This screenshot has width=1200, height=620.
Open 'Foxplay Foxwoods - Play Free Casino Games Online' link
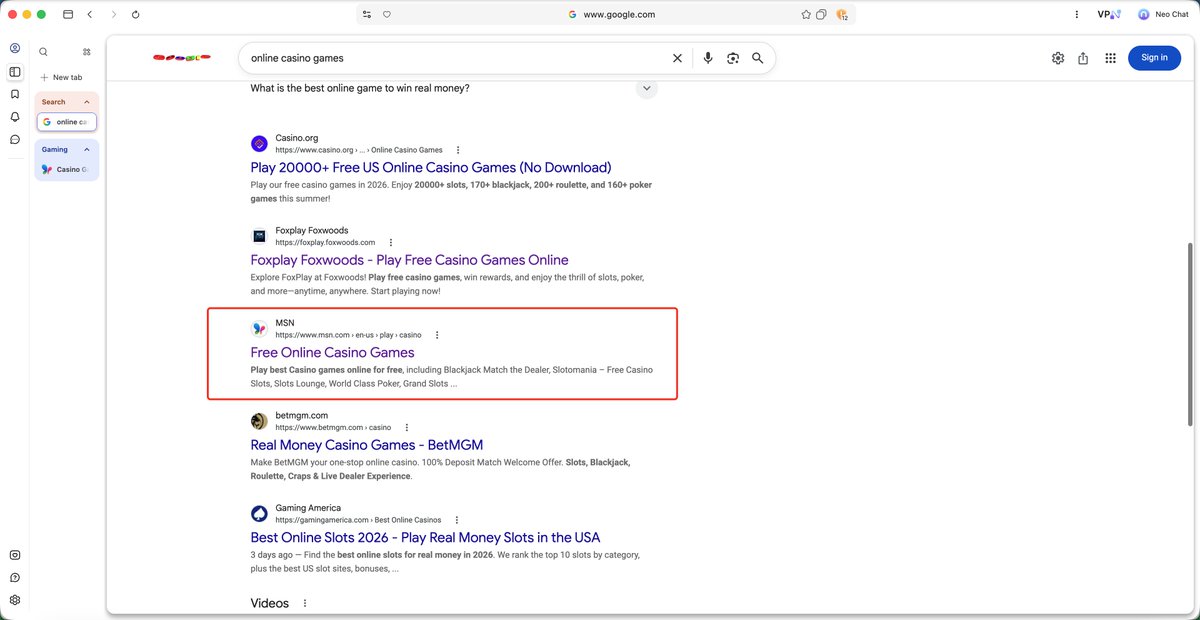coord(409,260)
